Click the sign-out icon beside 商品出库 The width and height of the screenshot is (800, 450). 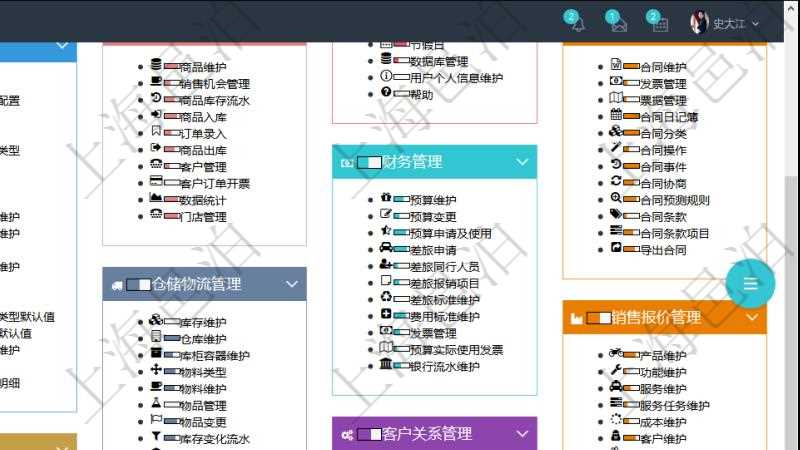[156, 147]
